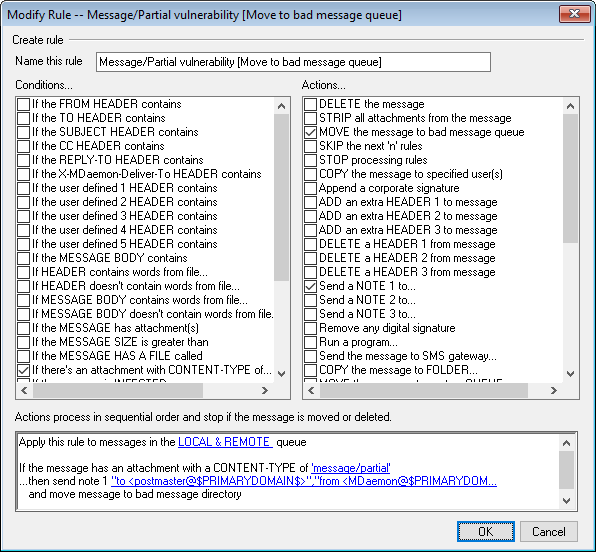Check 'If the user defined 3 HEADER contains'
Viewport: 596px width, 552px height.
coord(24,216)
